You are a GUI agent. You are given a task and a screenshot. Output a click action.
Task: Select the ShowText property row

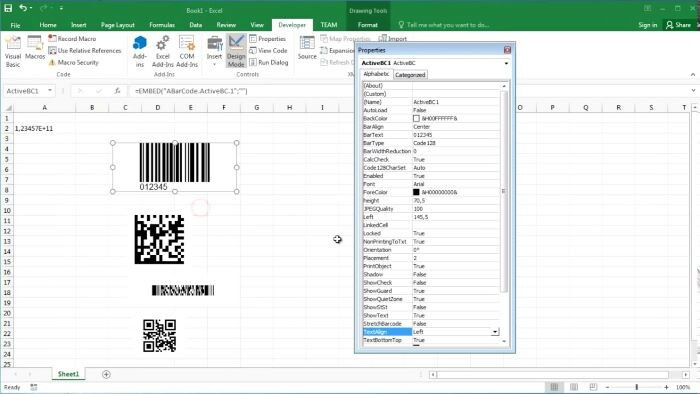point(431,315)
